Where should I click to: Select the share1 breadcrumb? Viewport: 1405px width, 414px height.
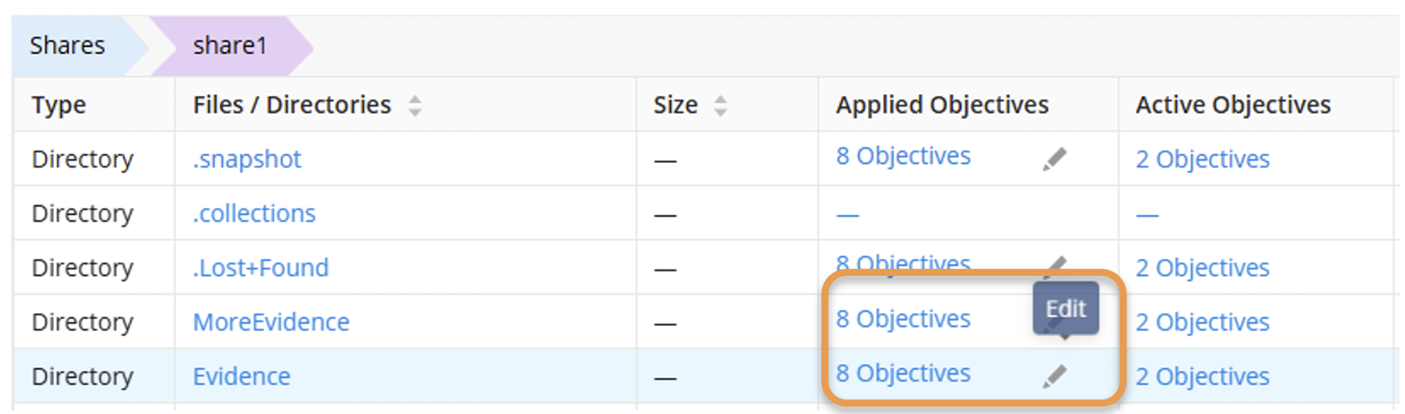point(231,46)
